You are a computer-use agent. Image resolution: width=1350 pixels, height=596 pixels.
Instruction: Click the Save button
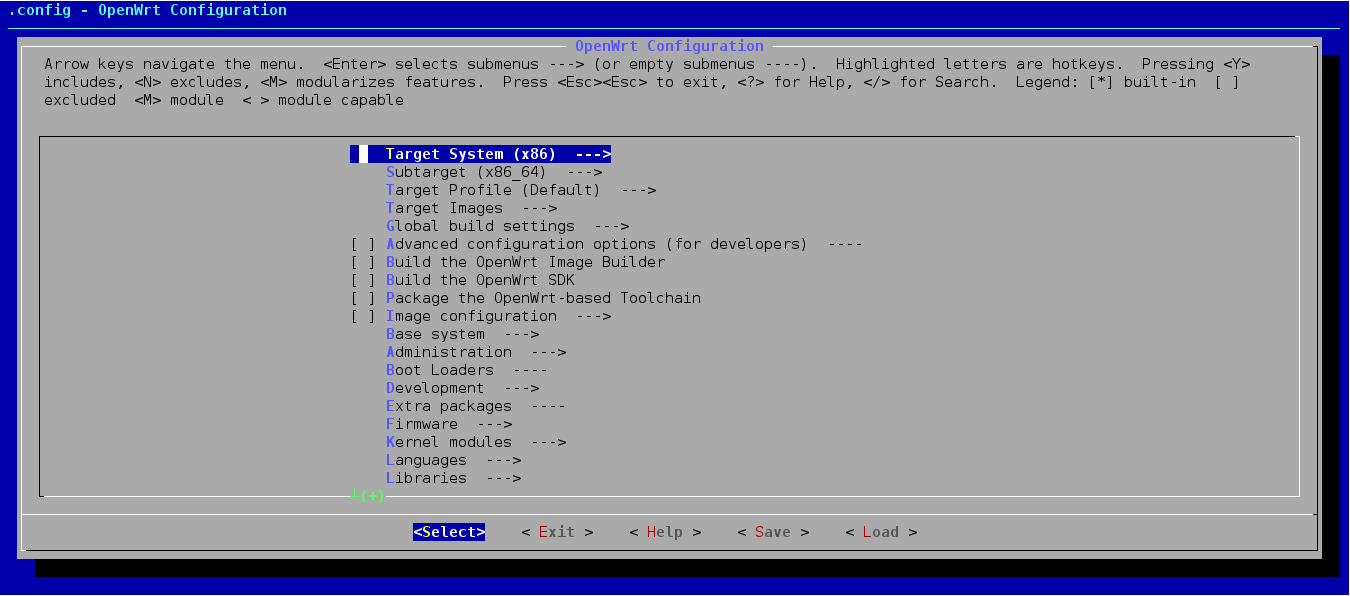coord(773,532)
